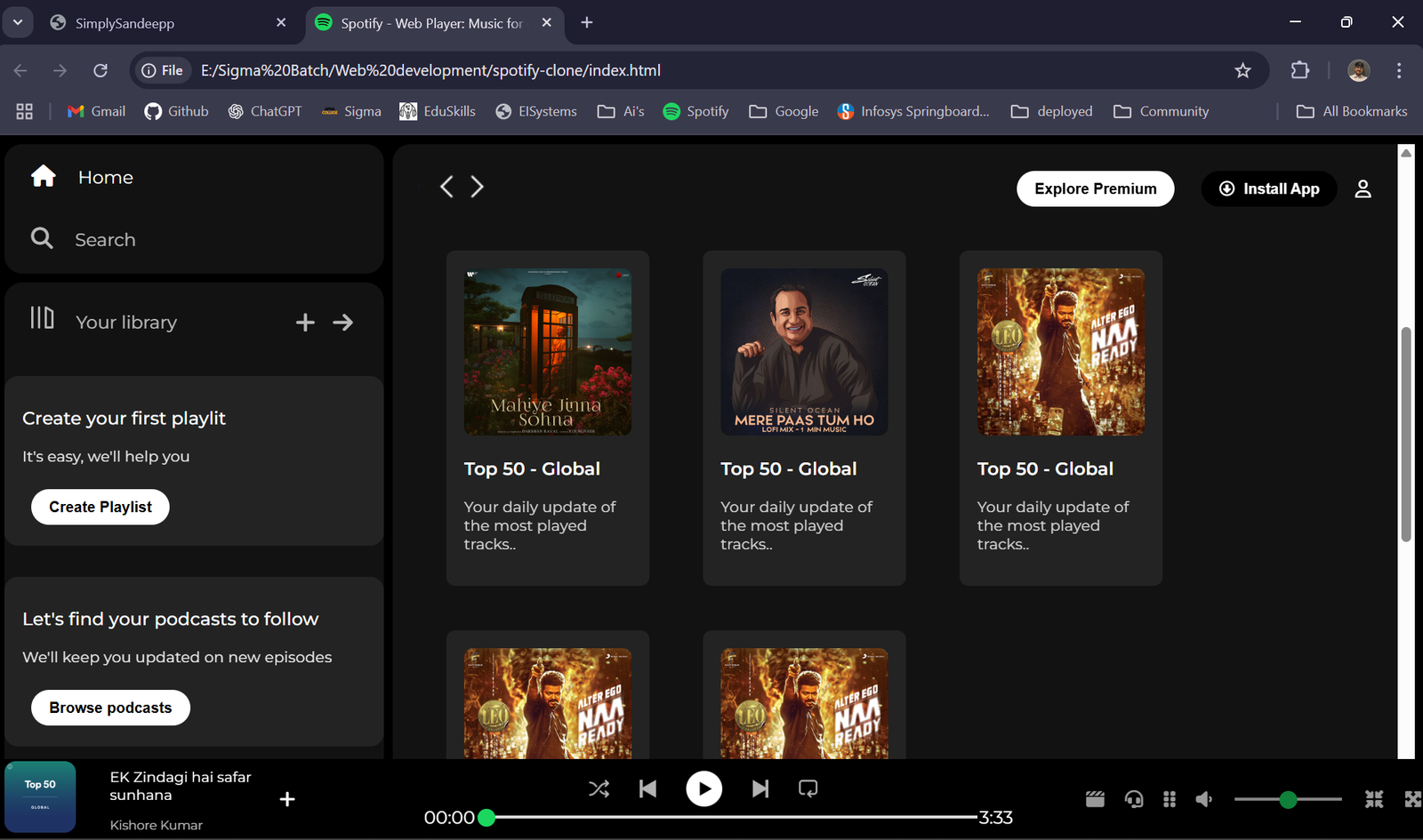Open the ChatGPT bookmark
The height and width of the screenshot is (840, 1423).
click(264, 111)
